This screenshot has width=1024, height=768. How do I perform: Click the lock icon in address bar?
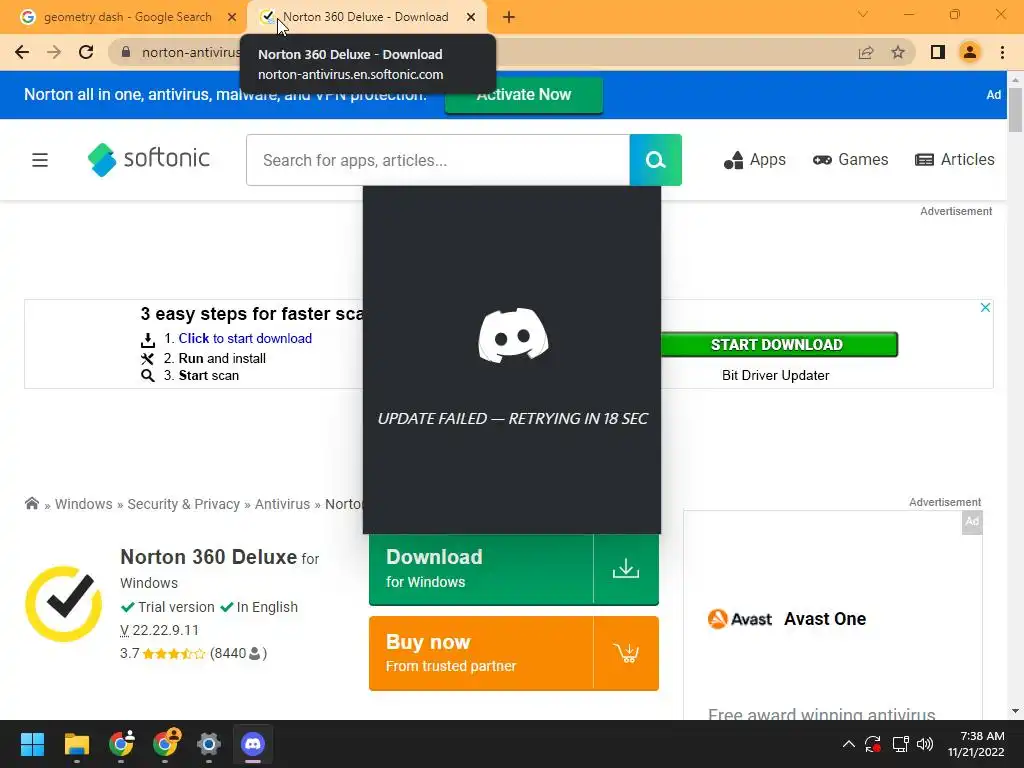pyautogui.click(x=126, y=52)
